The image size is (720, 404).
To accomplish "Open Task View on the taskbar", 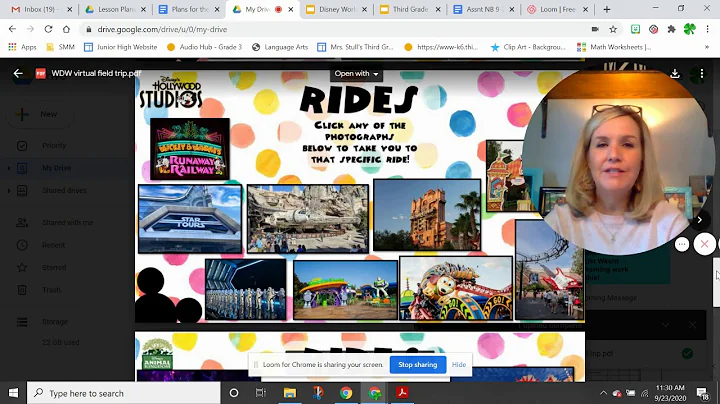I will (x=261, y=393).
